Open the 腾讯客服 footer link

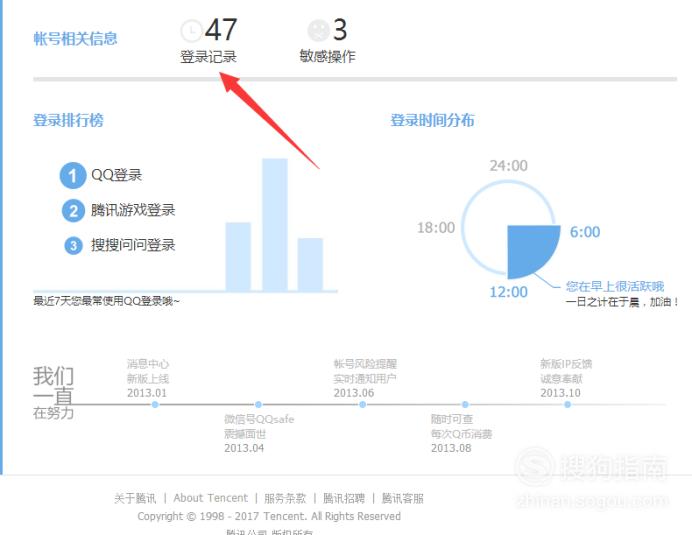click(x=402, y=498)
